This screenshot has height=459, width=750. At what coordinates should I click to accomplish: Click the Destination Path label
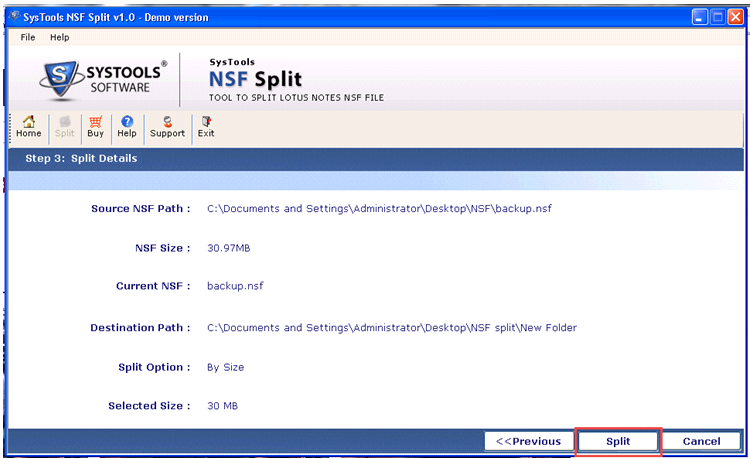tap(140, 328)
